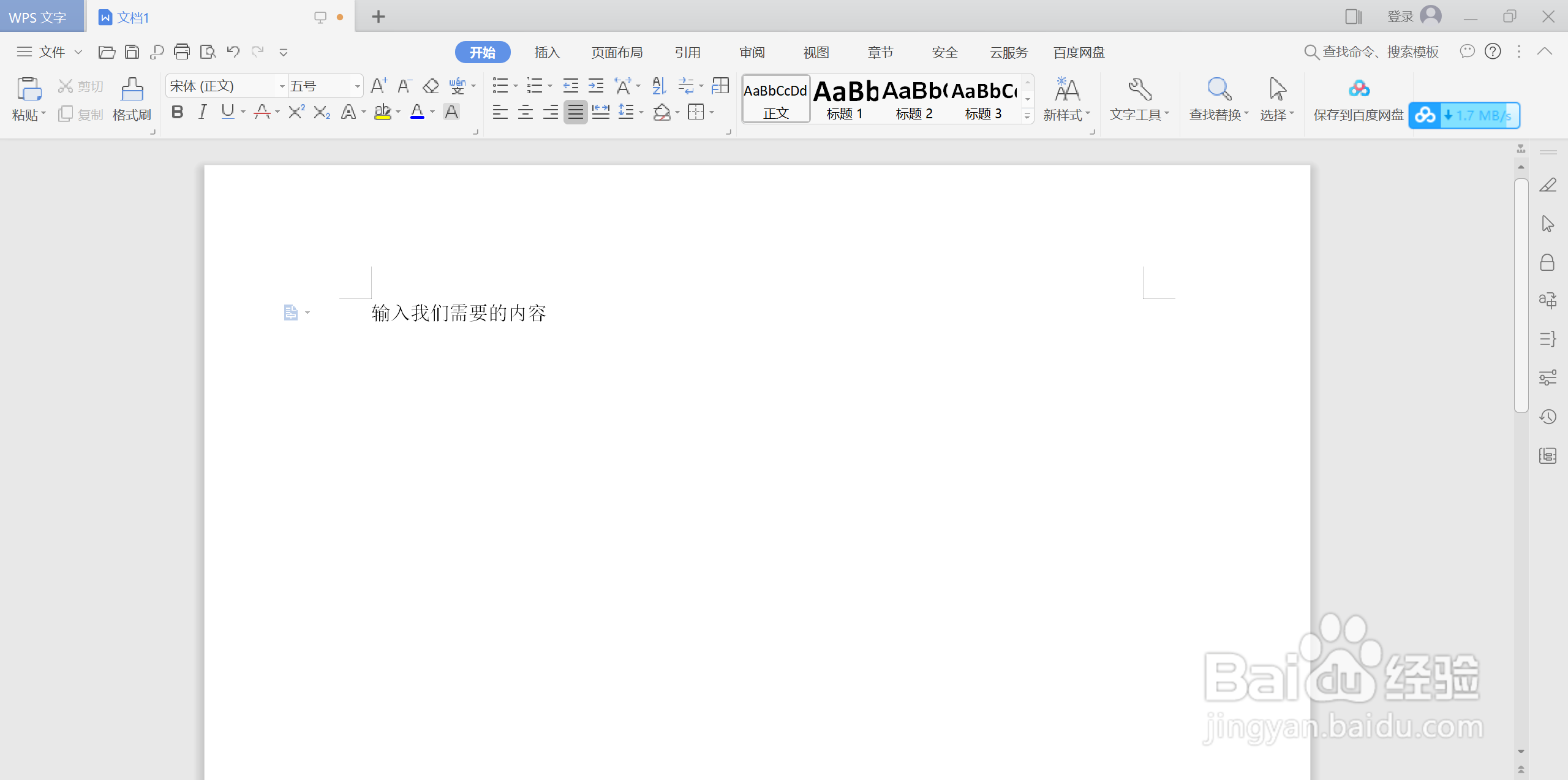1568x780 pixels.
Task: Expand the styles gallery more arrow
Action: pyautogui.click(x=1027, y=116)
